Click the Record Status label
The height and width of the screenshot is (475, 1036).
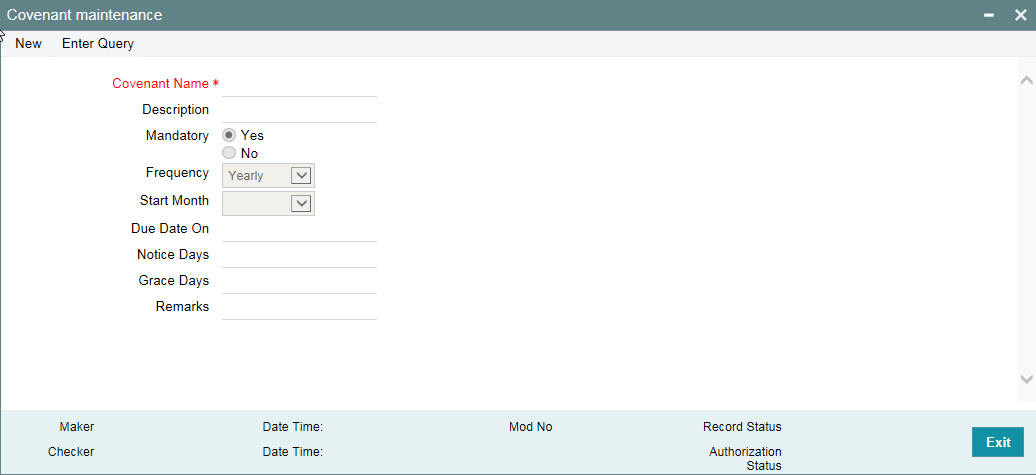[742, 427]
